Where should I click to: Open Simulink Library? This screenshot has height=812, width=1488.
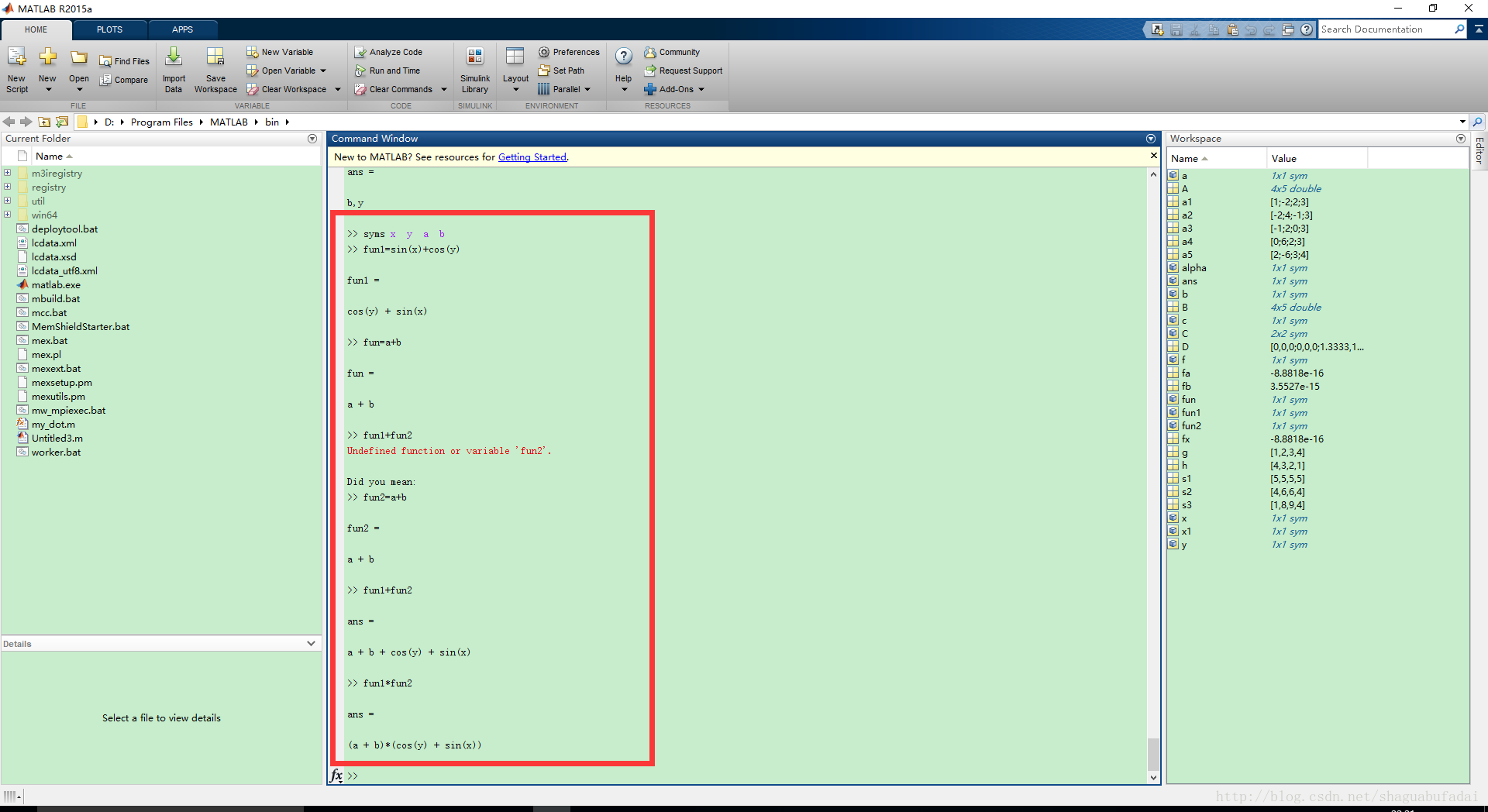(475, 69)
